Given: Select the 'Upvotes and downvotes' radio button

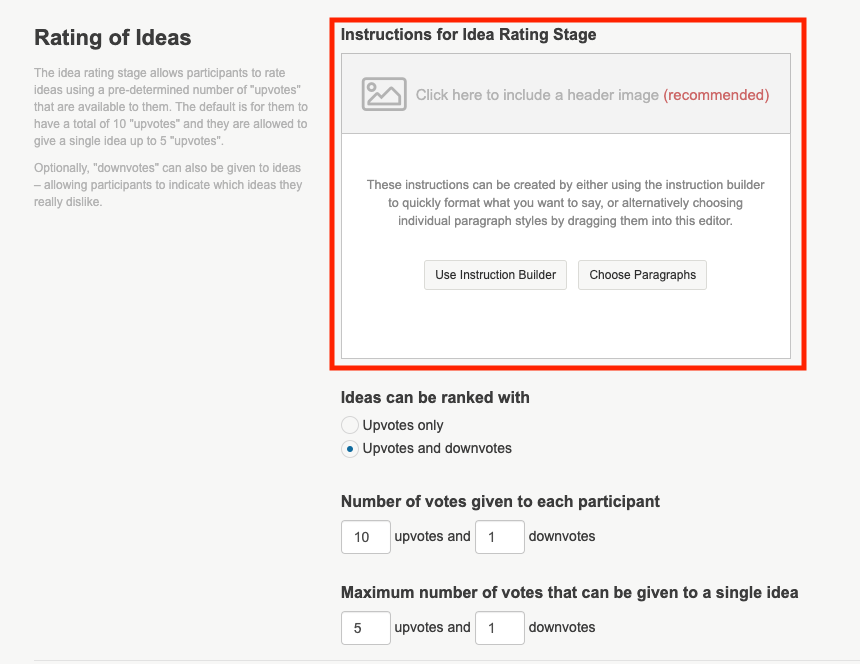Looking at the screenshot, I should pos(350,449).
